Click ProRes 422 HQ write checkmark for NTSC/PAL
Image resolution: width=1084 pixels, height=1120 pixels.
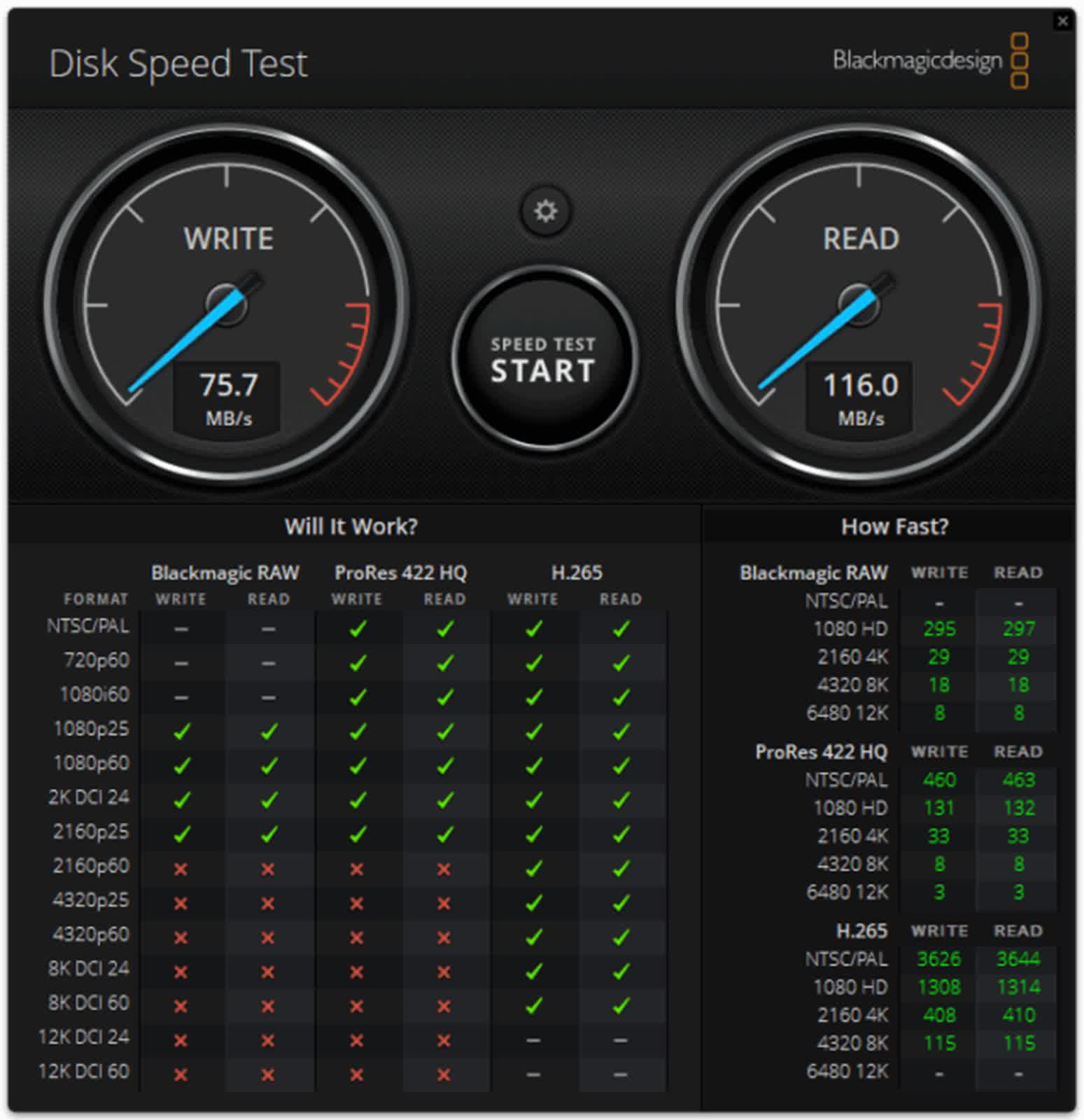click(x=358, y=629)
